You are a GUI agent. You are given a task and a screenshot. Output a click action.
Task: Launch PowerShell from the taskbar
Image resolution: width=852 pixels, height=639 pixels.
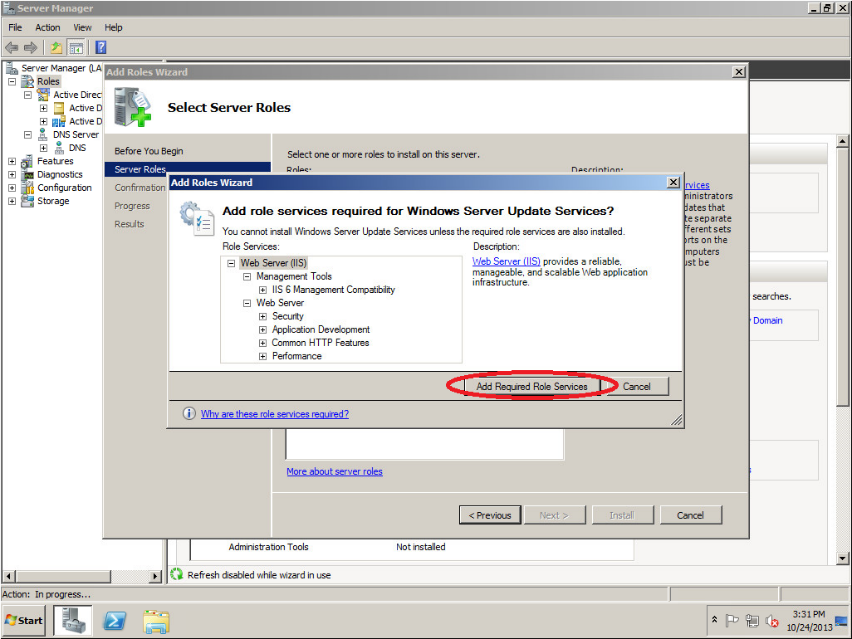tap(115, 621)
